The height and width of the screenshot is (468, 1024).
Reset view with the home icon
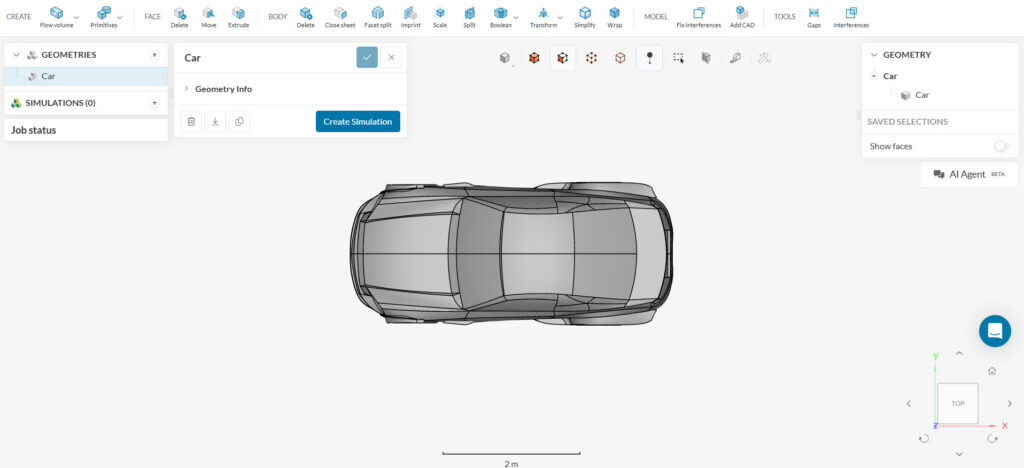click(x=992, y=371)
